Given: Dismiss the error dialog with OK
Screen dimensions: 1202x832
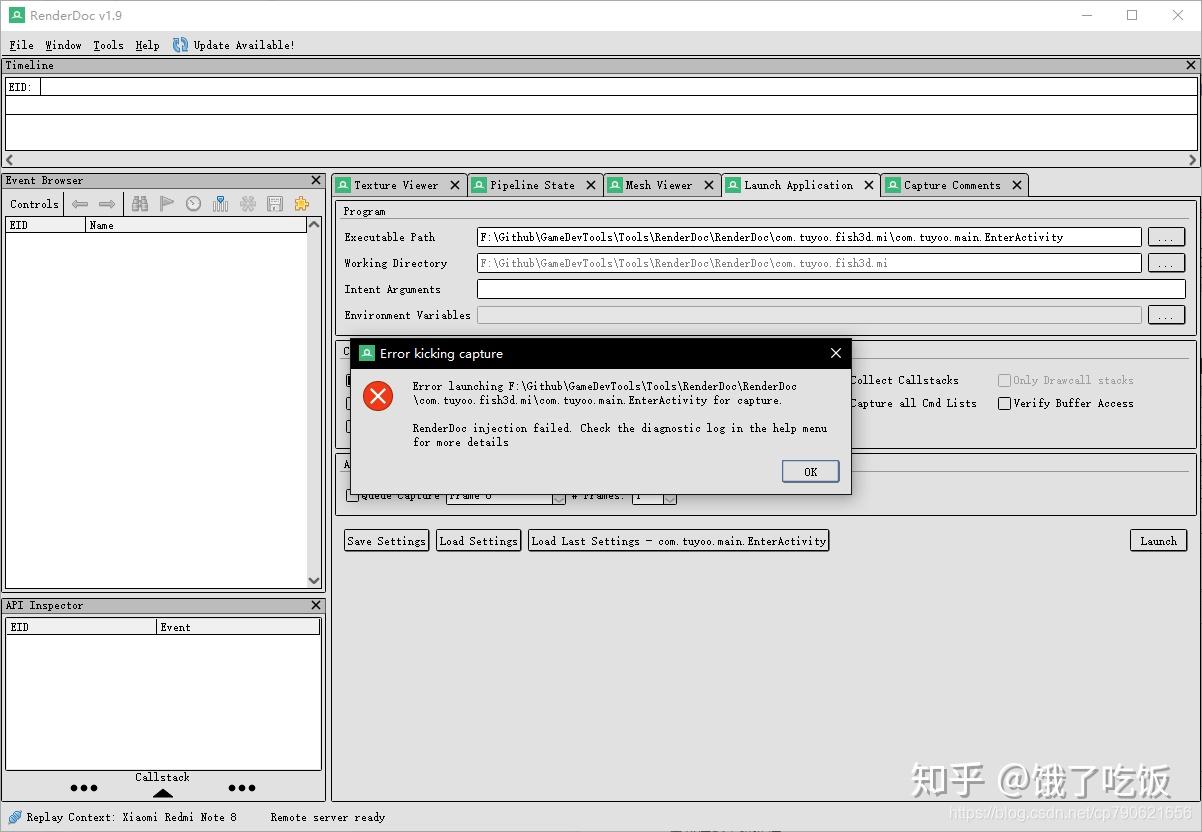Looking at the screenshot, I should click(810, 471).
